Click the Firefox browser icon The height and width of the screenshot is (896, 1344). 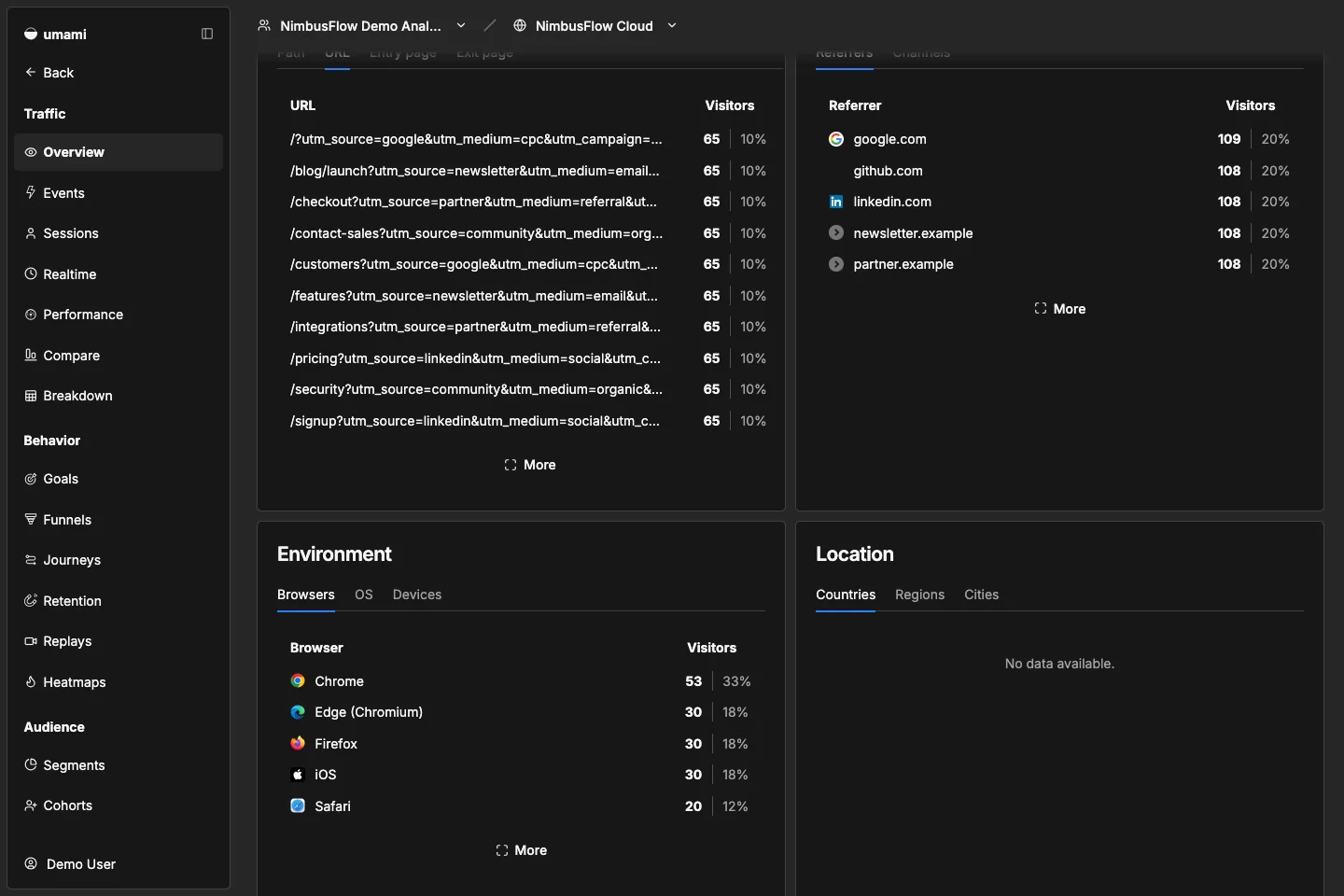click(298, 743)
